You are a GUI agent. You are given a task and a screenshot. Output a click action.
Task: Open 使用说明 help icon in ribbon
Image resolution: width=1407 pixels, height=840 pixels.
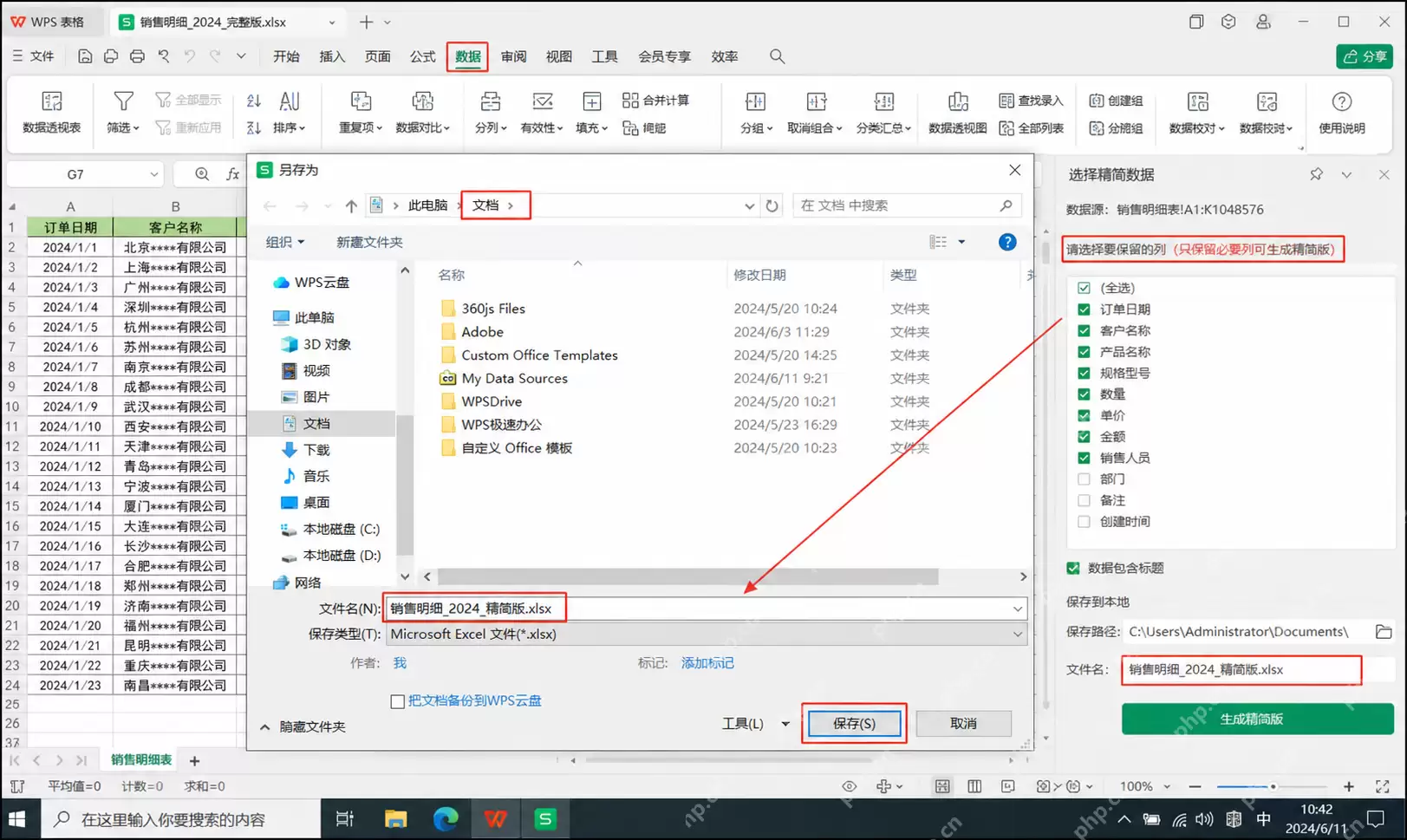[1341, 101]
